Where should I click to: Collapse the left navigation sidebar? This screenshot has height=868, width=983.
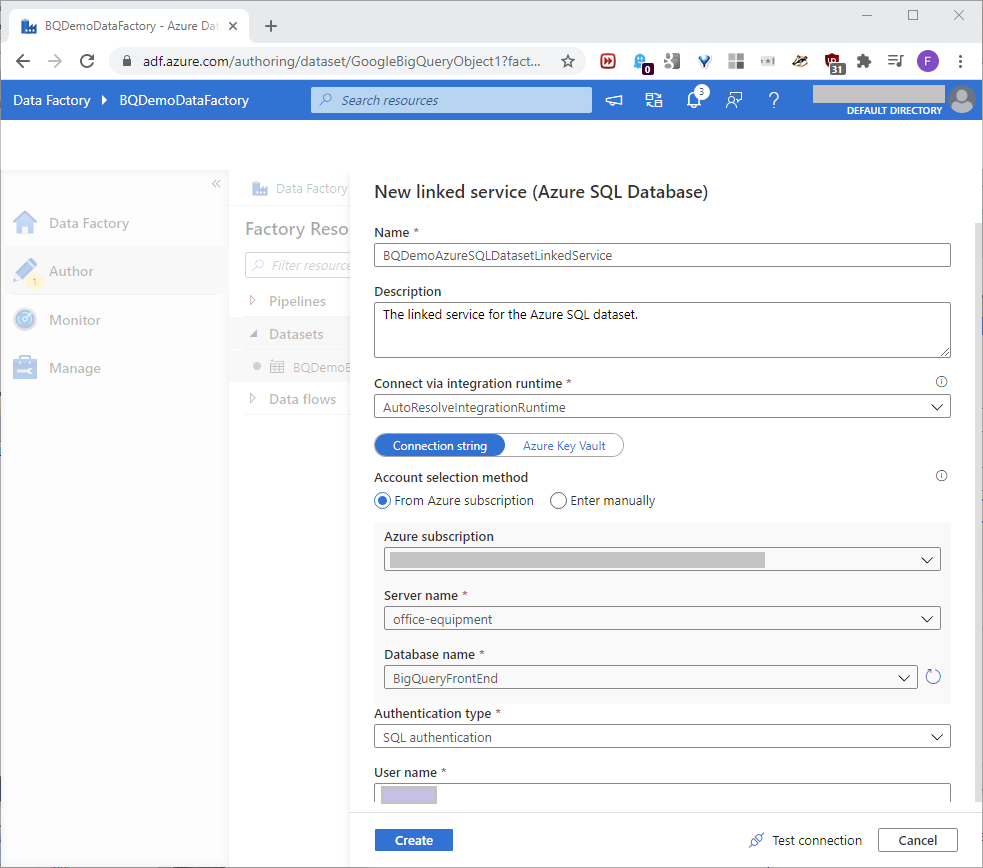(216, 184)
